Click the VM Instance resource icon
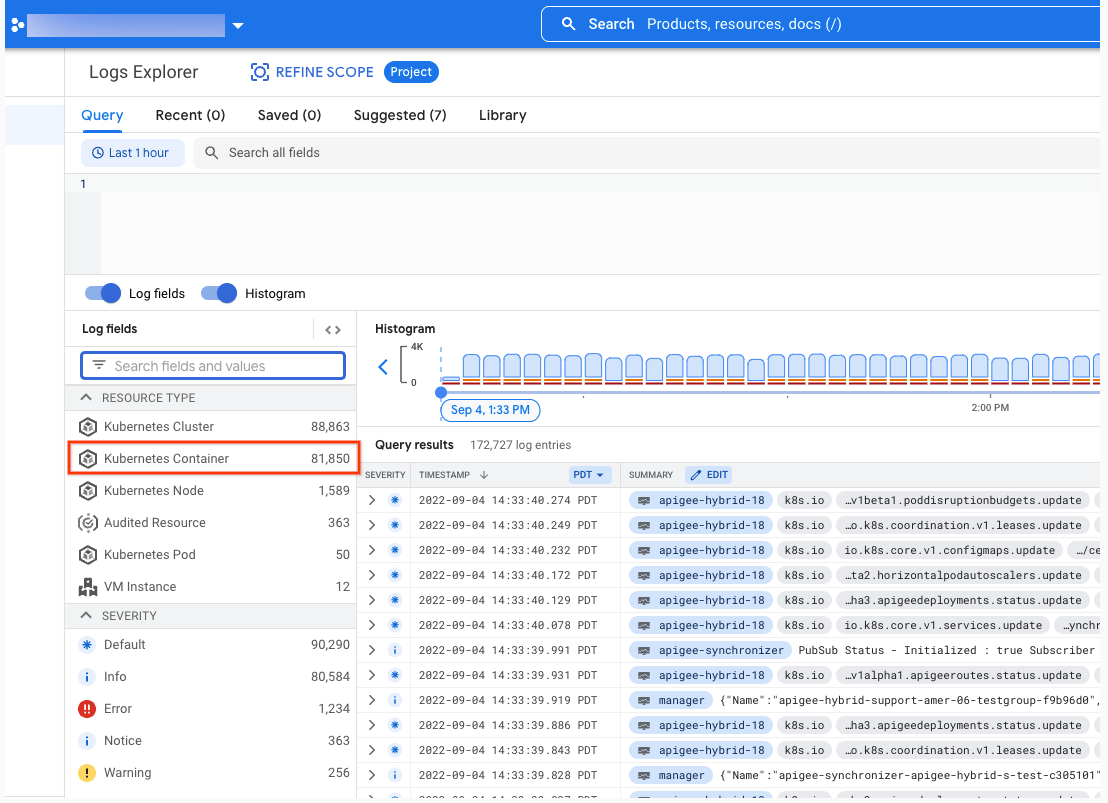This screenshot has height=803, width=1108. pyautogui.click(x=88, y=587)
